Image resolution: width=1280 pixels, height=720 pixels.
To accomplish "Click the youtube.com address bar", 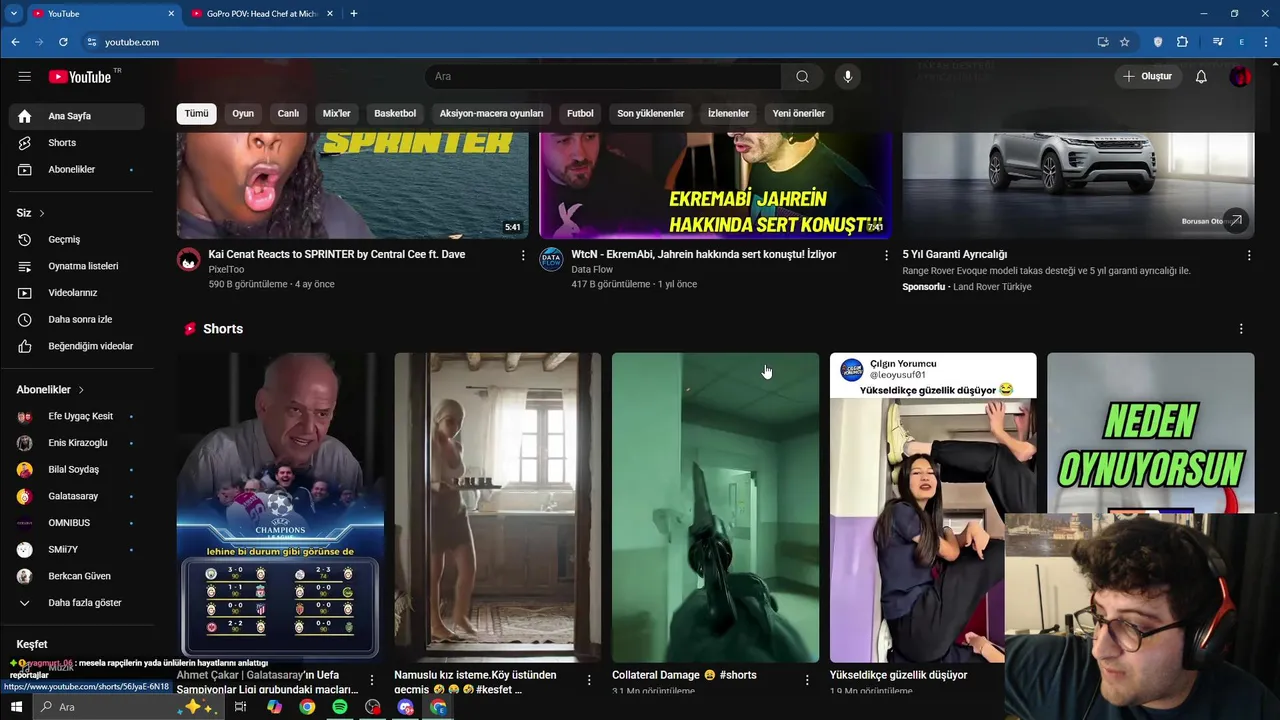I will pos(585,42).
